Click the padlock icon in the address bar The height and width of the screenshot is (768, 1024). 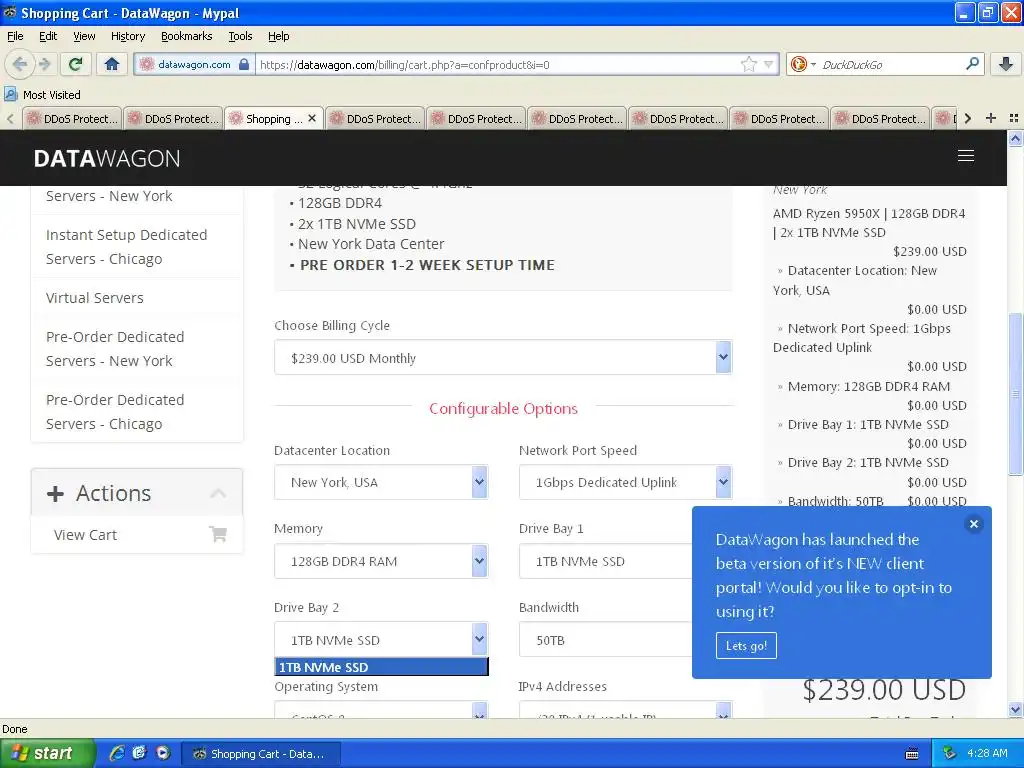[x=244, y=64]
